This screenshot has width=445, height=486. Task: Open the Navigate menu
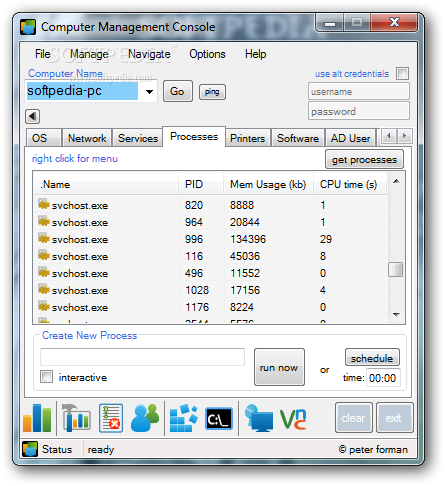click(x=149, y=54)
